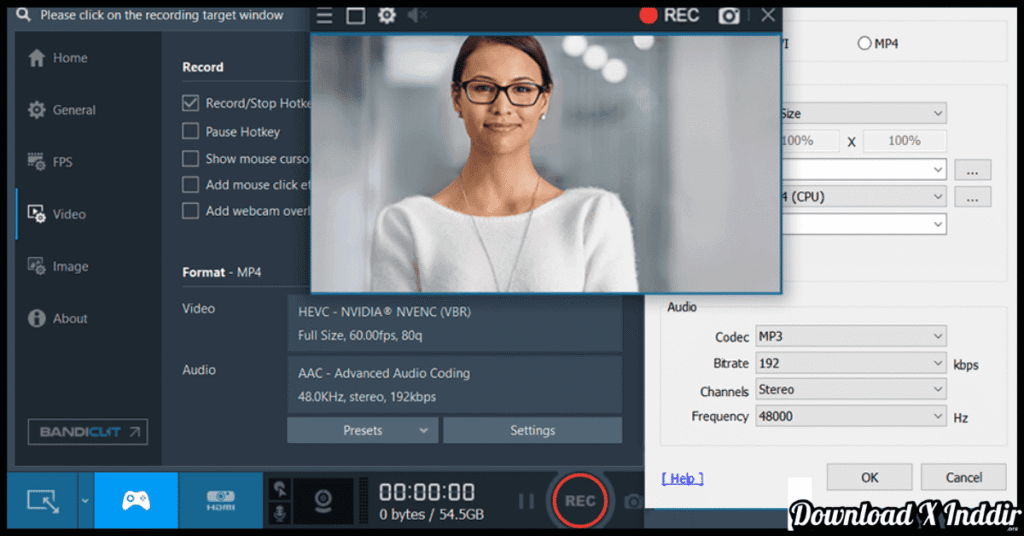Uncheck the Record/Stop Hotkey checkbox
The height and width of the screenshot is (536, 1024).
190,103
